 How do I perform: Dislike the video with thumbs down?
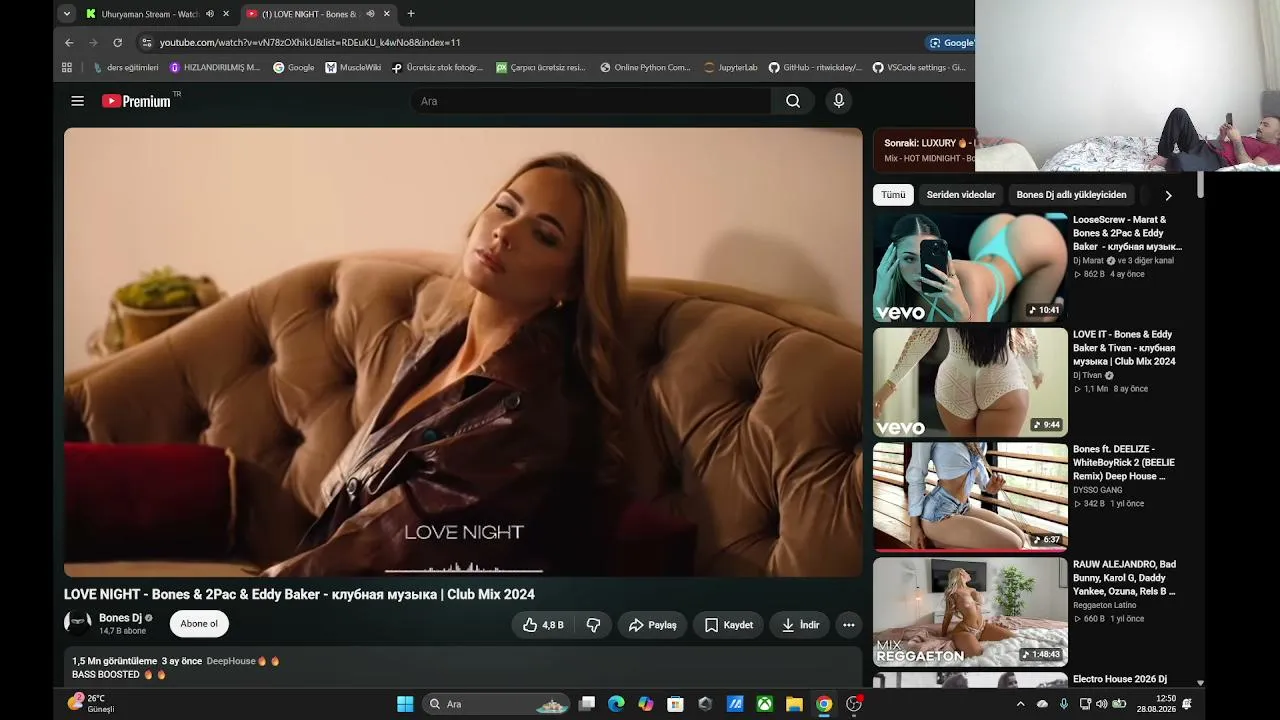tap(593, 625)
